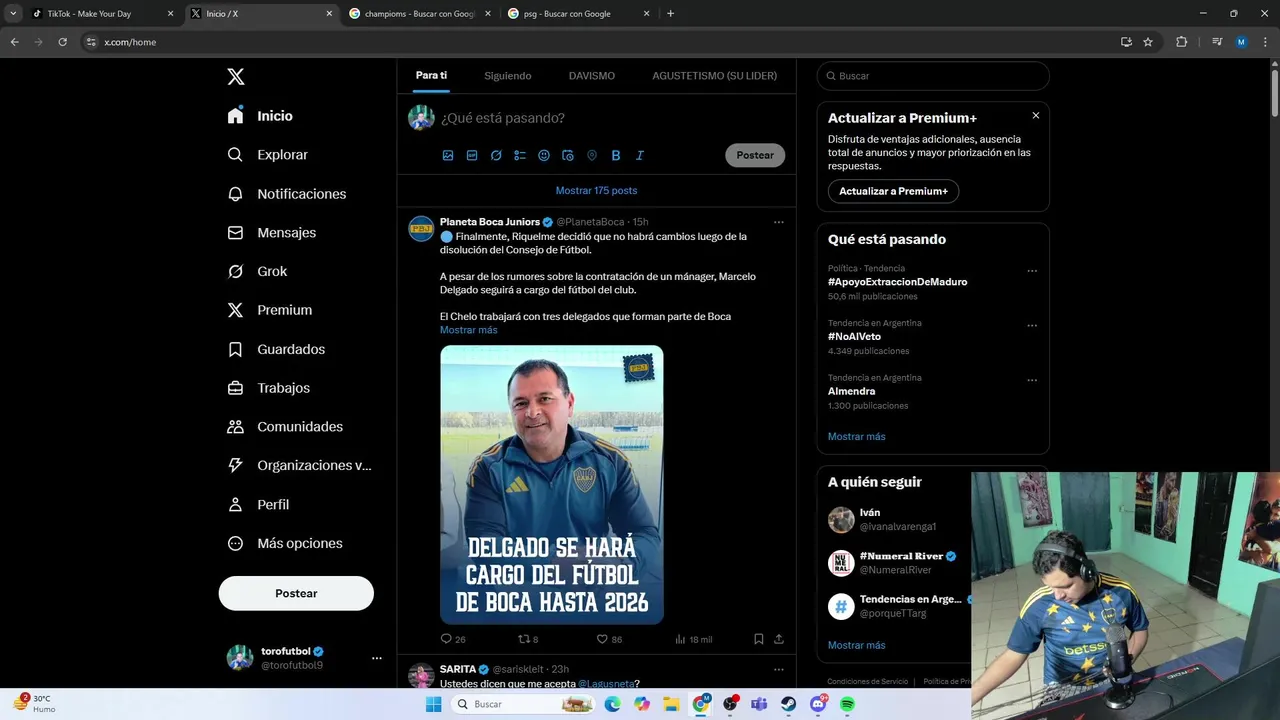
Task: View stats of Planeta Boca post
Action: coord(693,639)
